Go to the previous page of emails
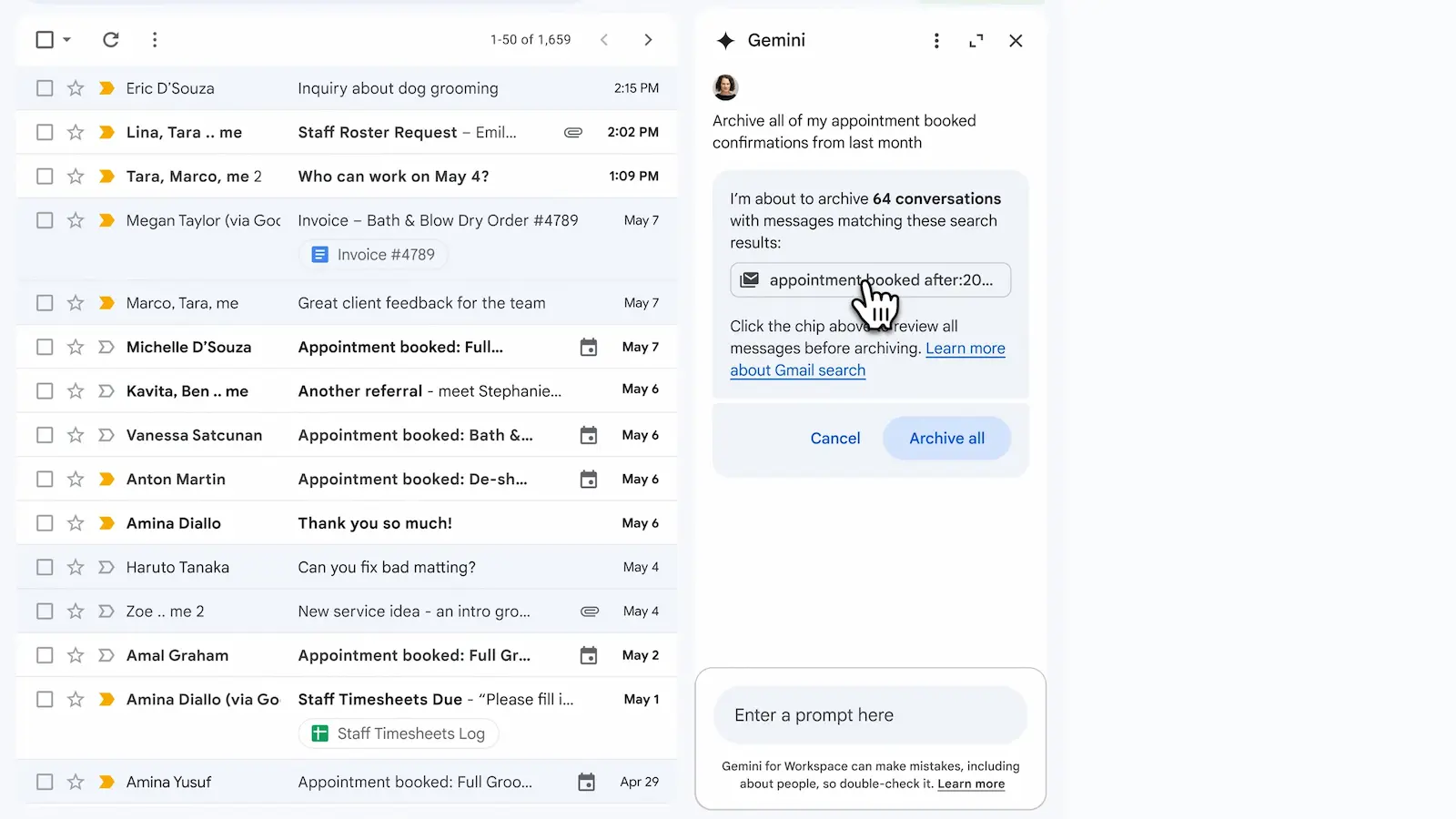The height and width of the screenshot is (819, 1456). [x=604, y=40]
